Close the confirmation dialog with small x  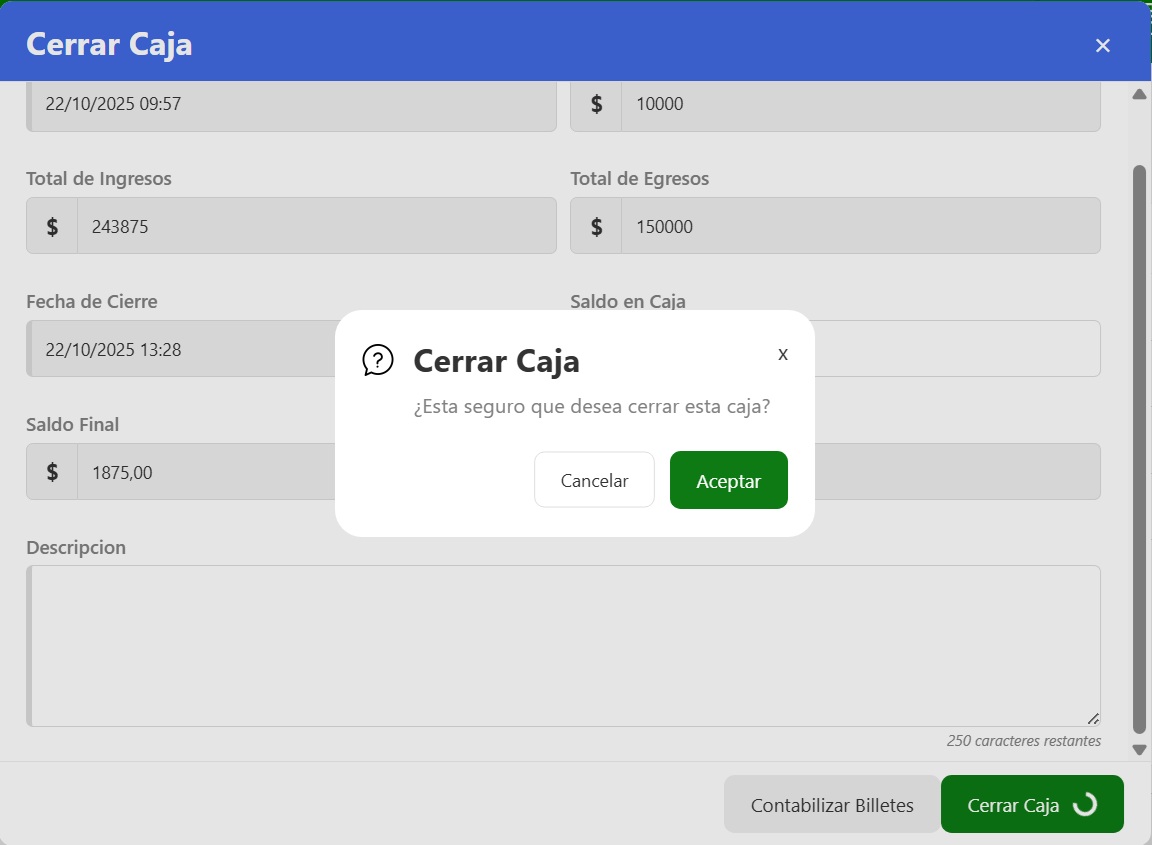[783, 354]
